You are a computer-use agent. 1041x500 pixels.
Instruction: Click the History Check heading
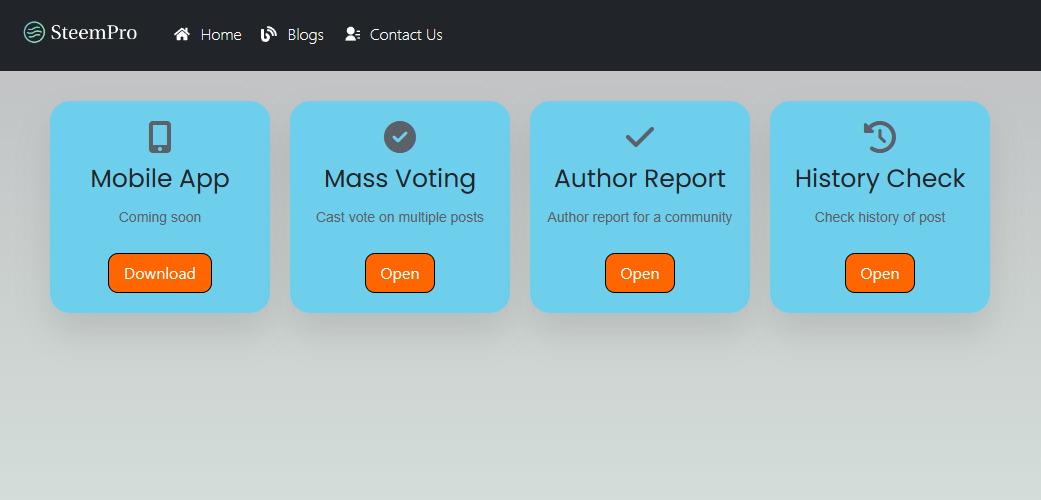click(x=880, y=179)
